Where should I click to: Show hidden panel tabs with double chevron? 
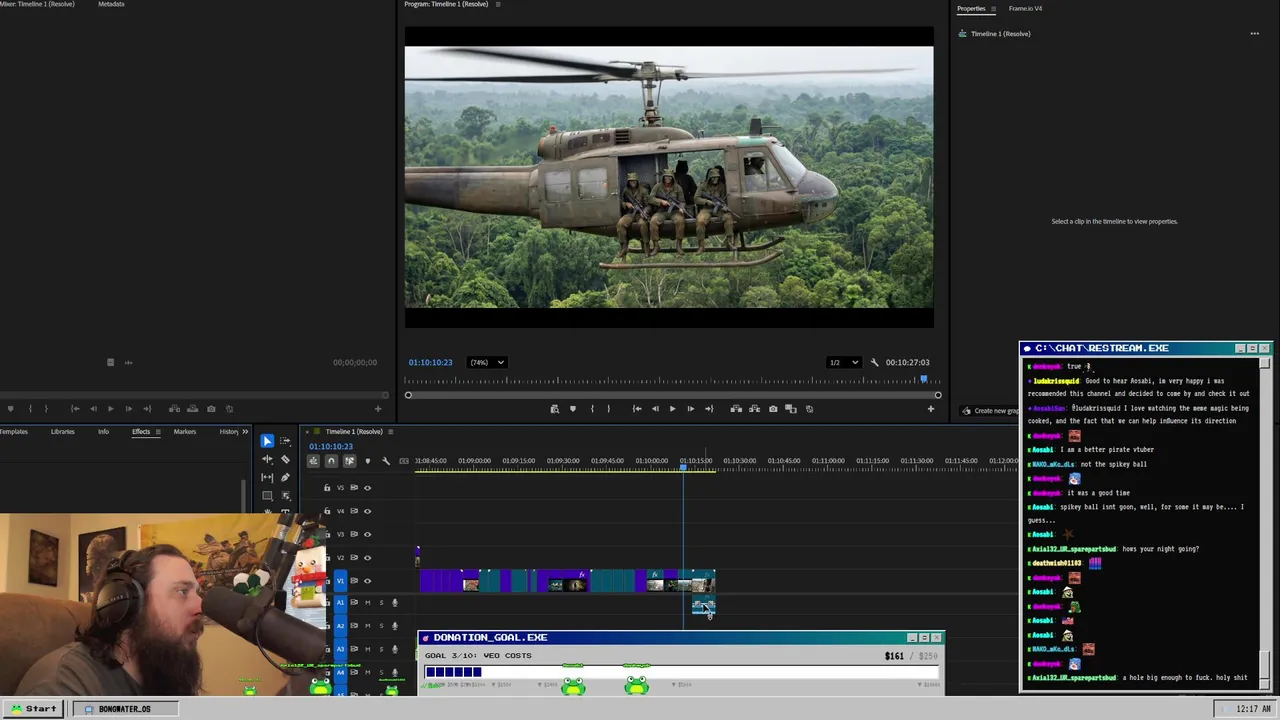245,432
